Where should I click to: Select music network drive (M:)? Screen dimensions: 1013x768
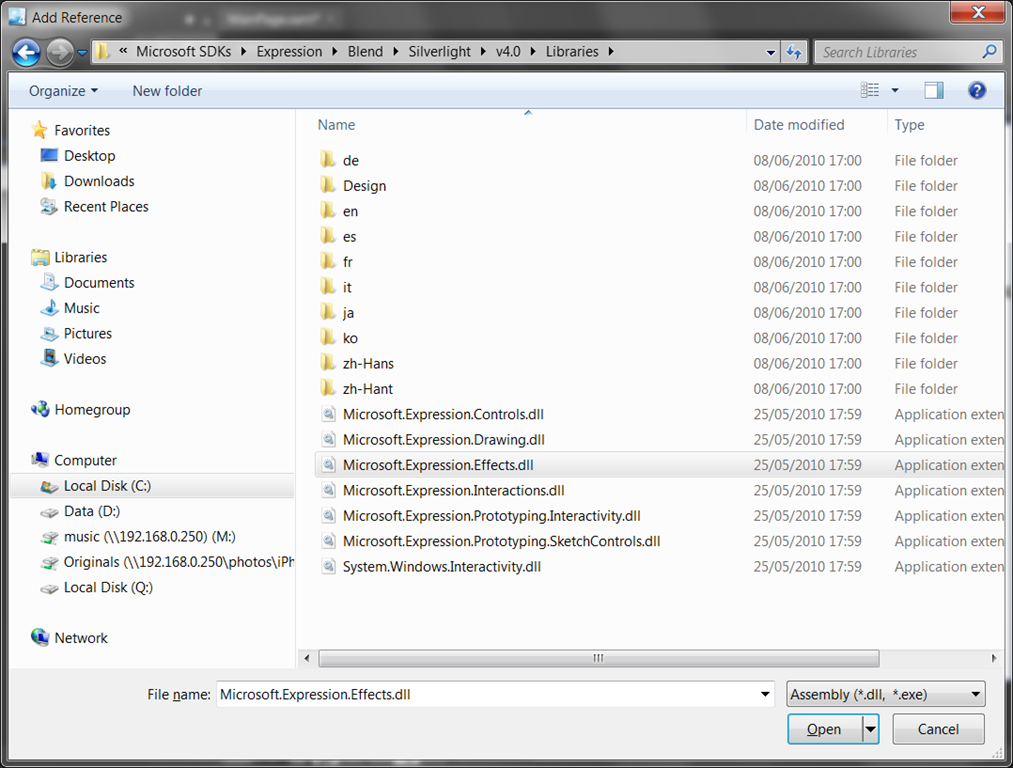(x=149, y=537)
